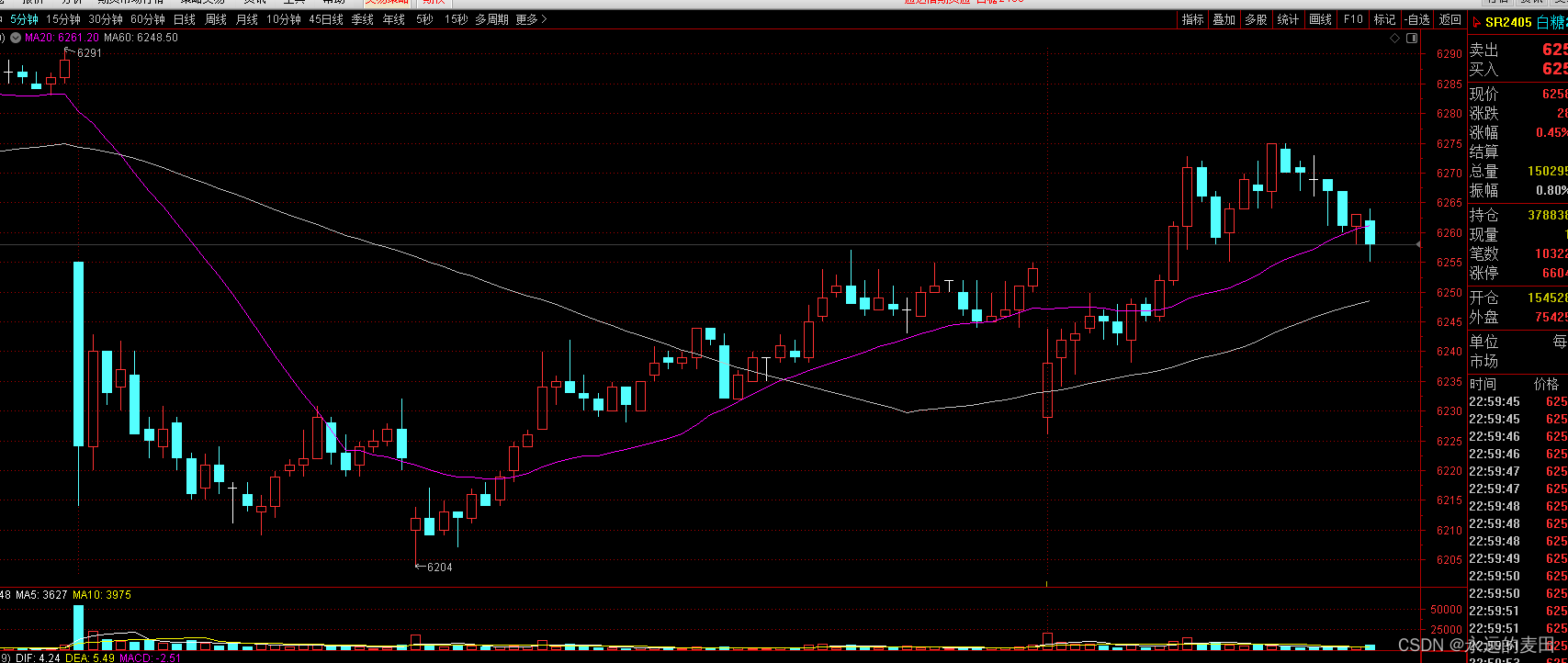This screenshot has width=1568, height=663.
Task: Click -自选 to remove from watchlist
Action: [1417, 19]
